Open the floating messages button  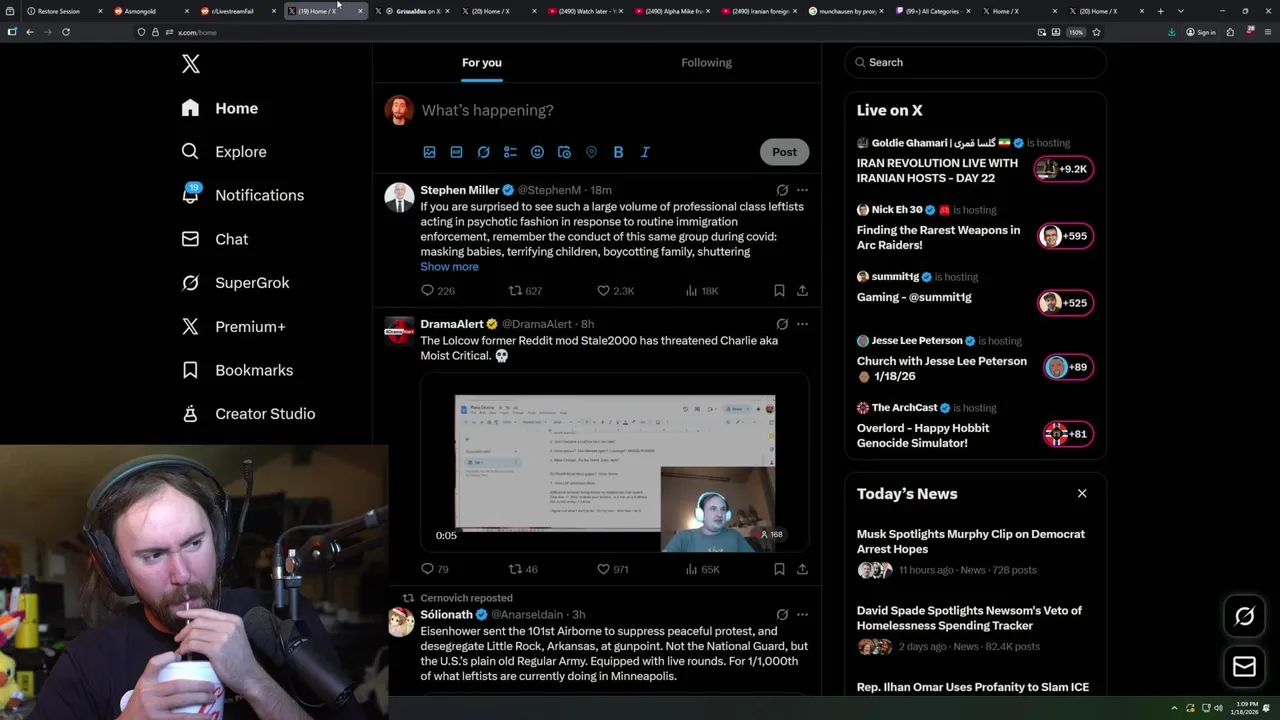pyautogui.click(x=1244, y=666)
